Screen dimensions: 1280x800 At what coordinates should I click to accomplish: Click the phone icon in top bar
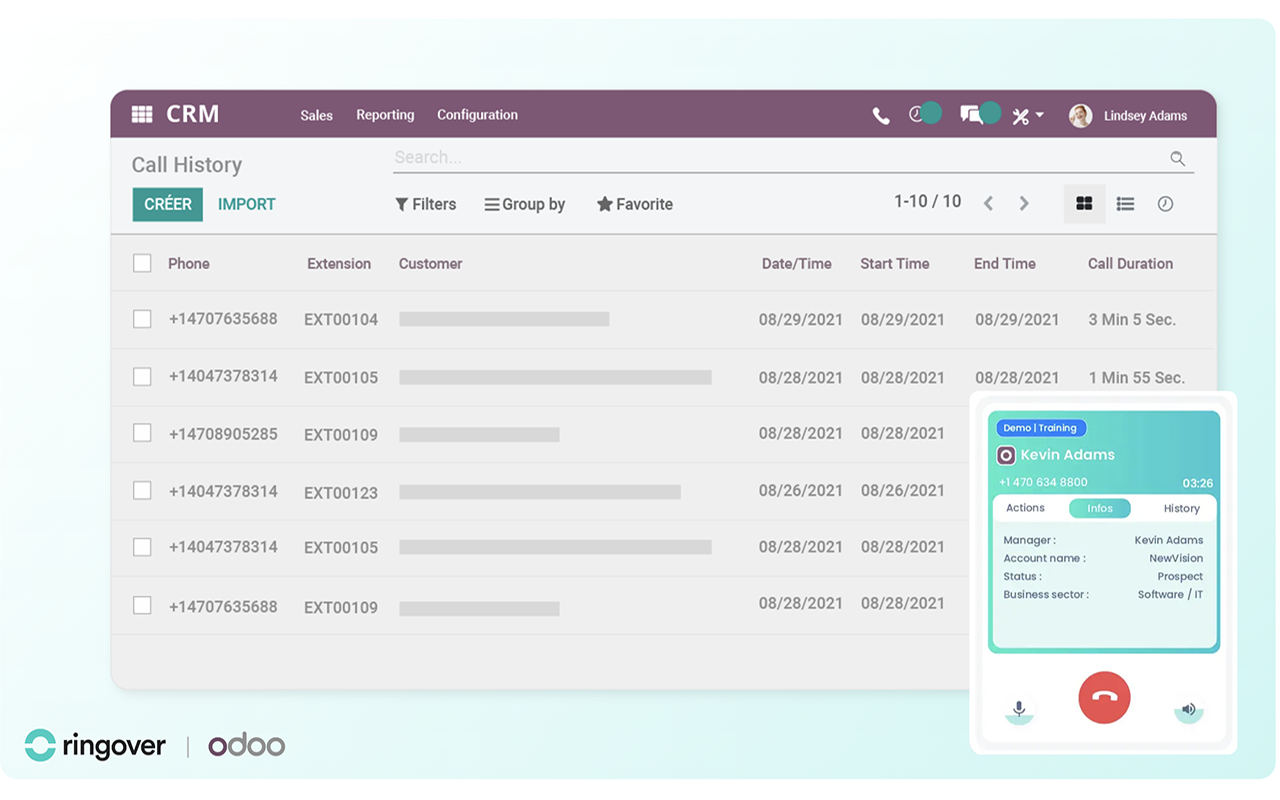click(881, 116)
